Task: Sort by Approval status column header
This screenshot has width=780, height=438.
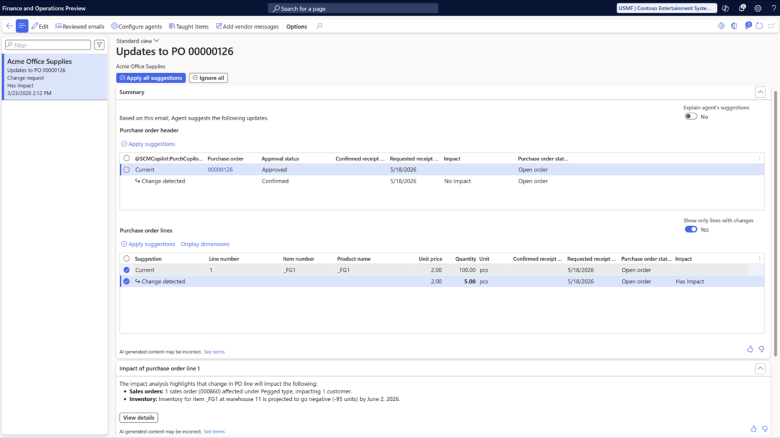Action: pos(280,158)
